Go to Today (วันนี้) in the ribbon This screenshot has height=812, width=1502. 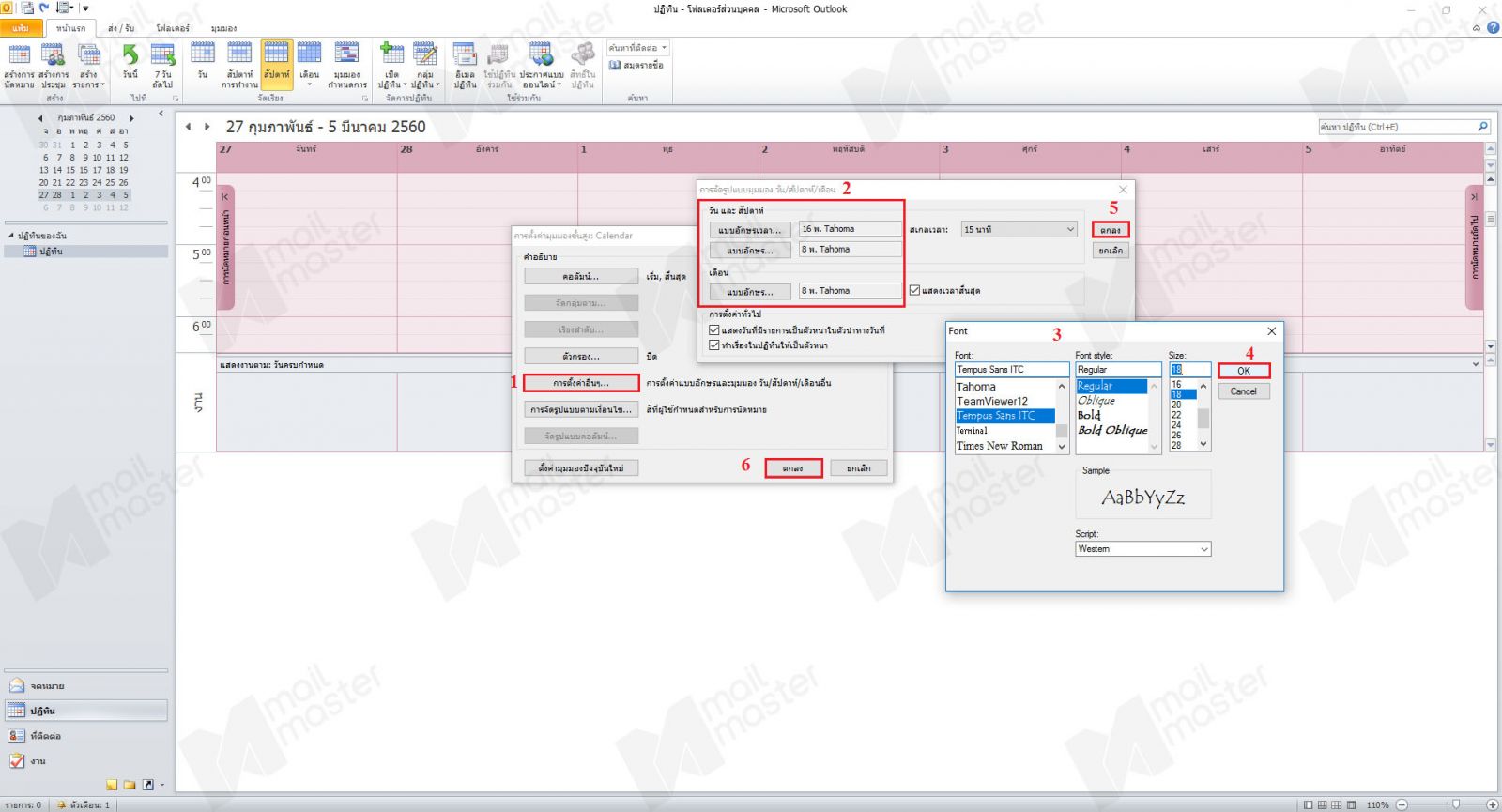coord(130,61)
